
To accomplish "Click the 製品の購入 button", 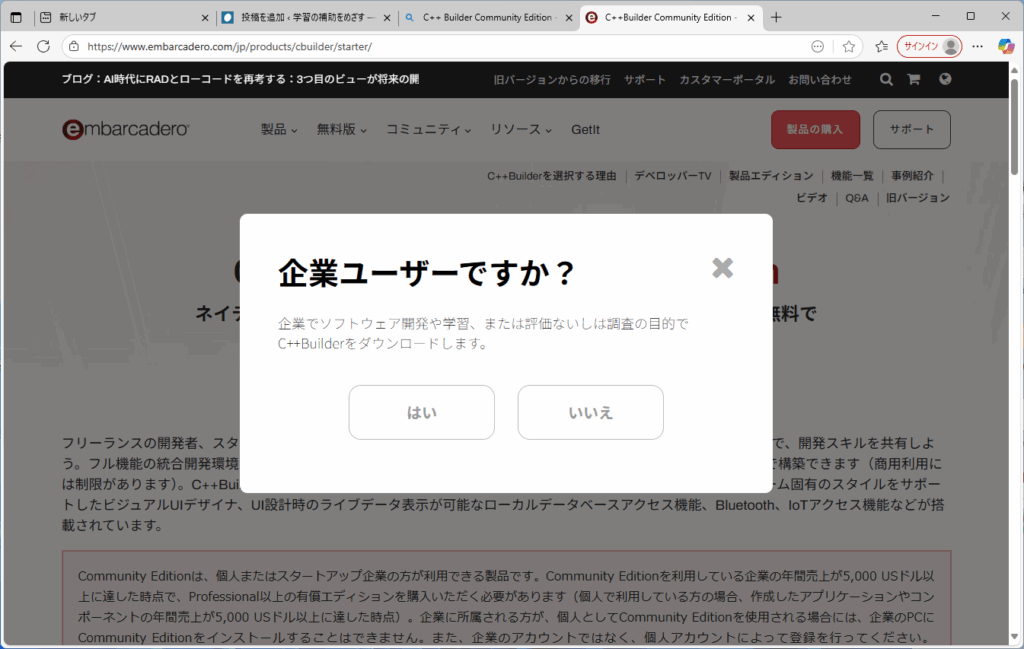I will point(815,129).
